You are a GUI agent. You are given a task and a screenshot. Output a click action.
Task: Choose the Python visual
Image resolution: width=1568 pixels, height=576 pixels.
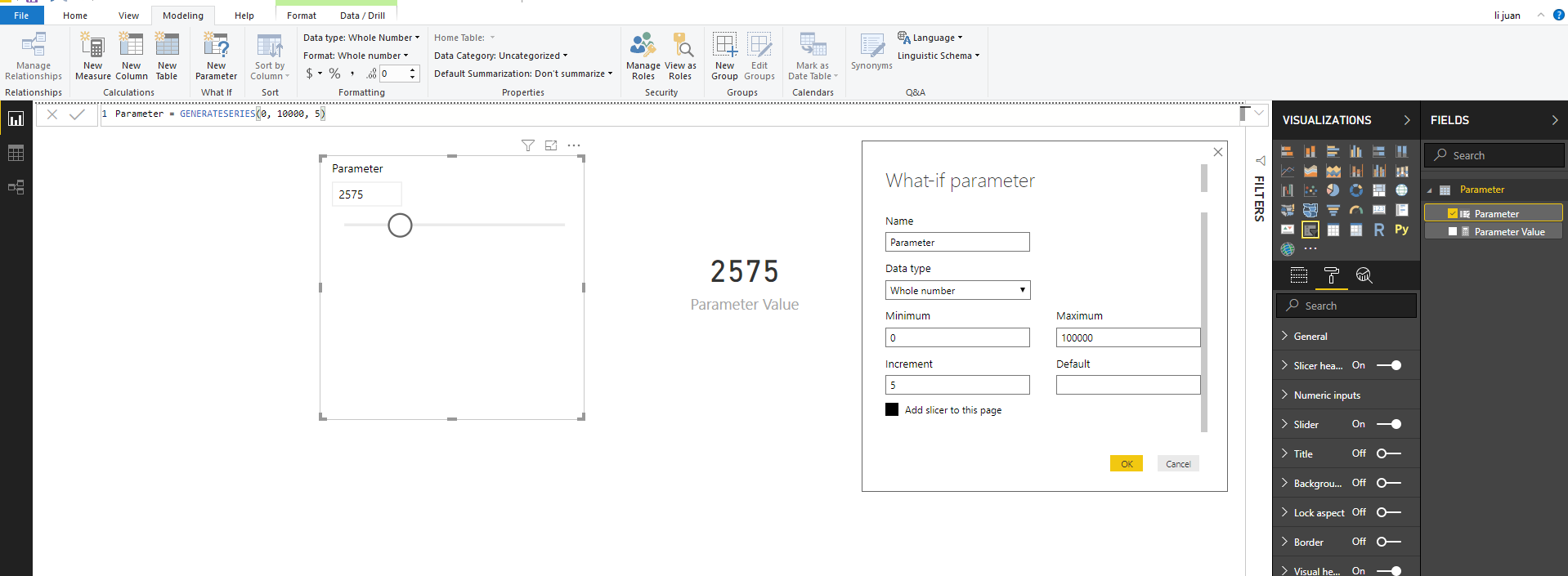1401,230
